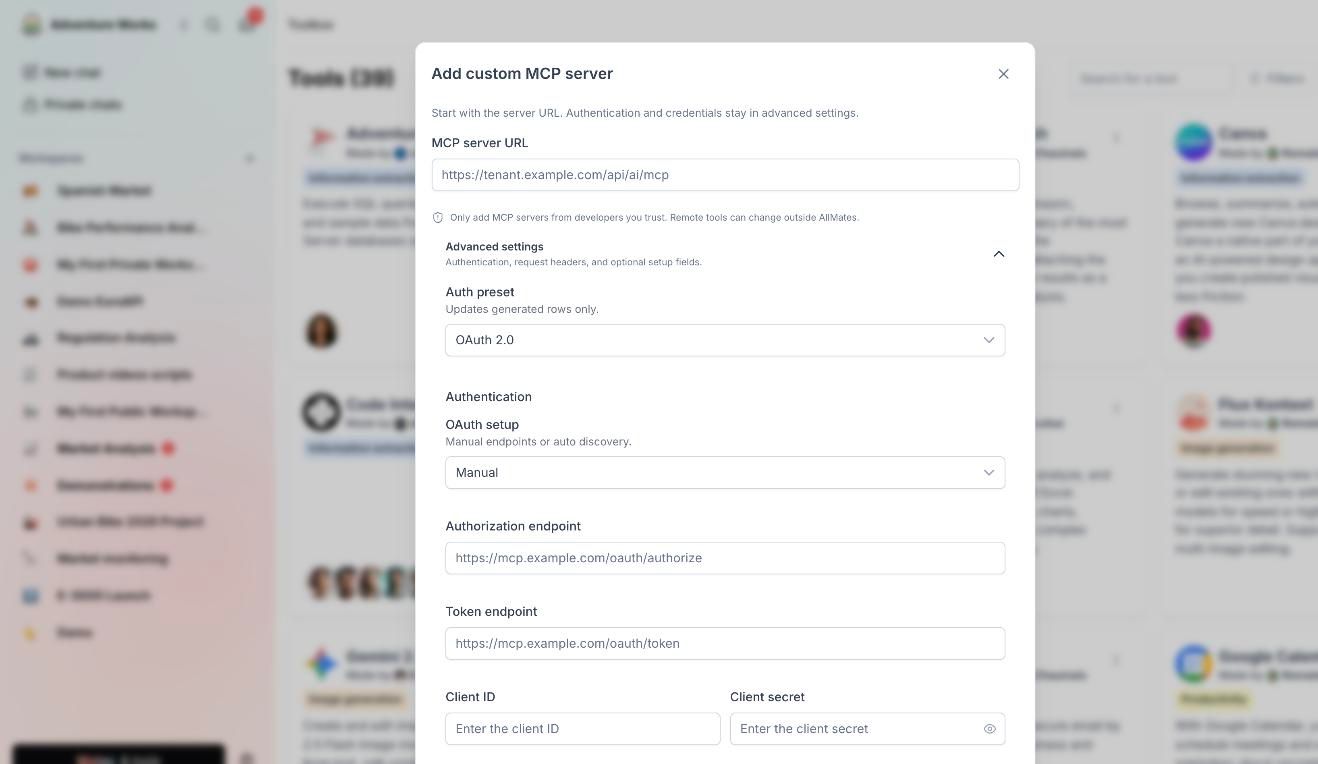1318x764 pixels.
Task: Click the Gemini tool icon
Action: pyautogui.click(x=322, y=664)
